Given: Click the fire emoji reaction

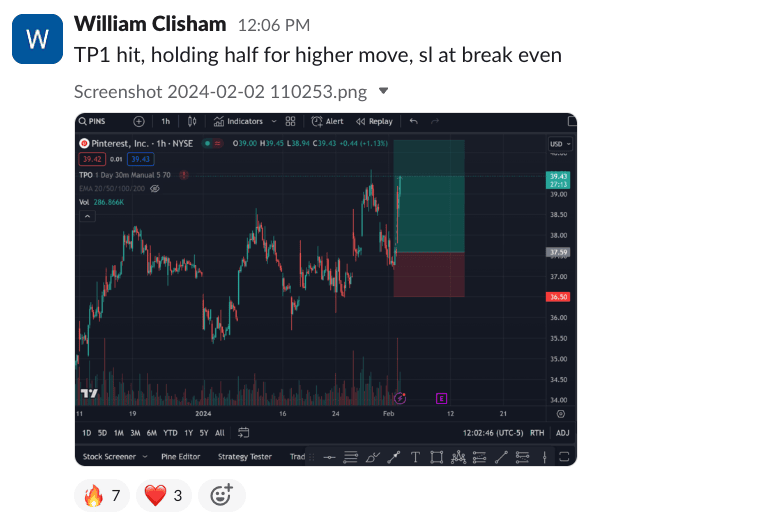Looking at the screenshot, I should pos(102,495).
